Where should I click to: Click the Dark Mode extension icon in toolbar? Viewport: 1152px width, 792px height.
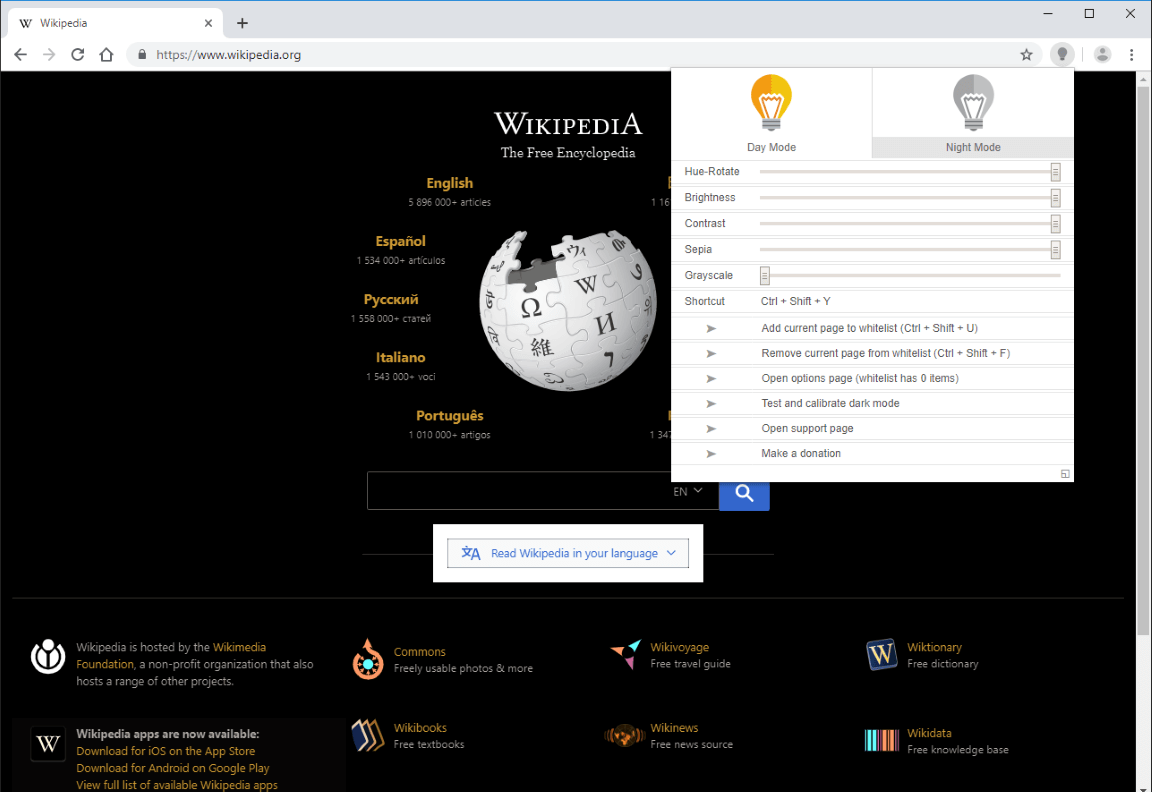1062,54
